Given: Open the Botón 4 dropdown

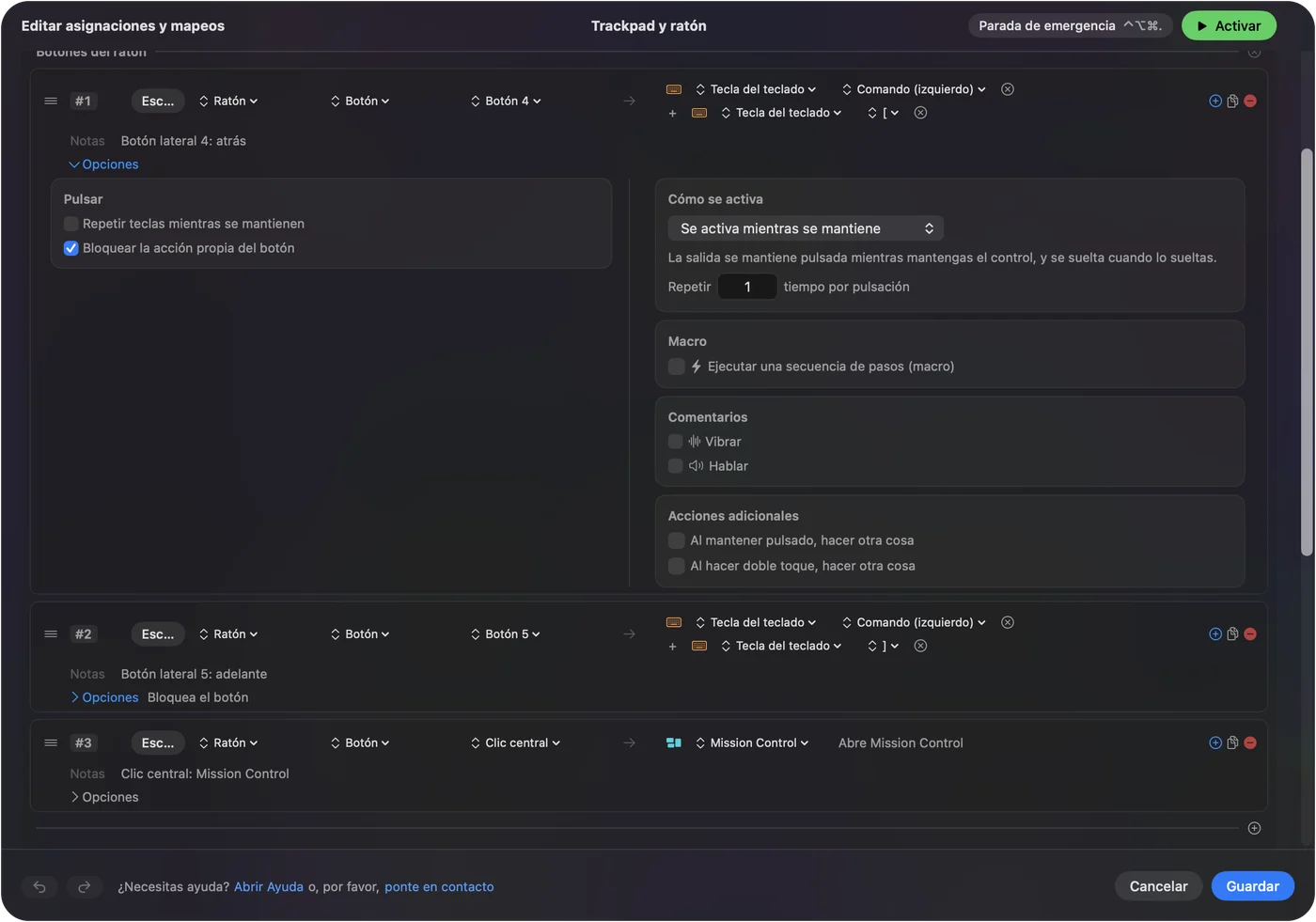Looking at the screenshot, I should (x=506, y=101).
